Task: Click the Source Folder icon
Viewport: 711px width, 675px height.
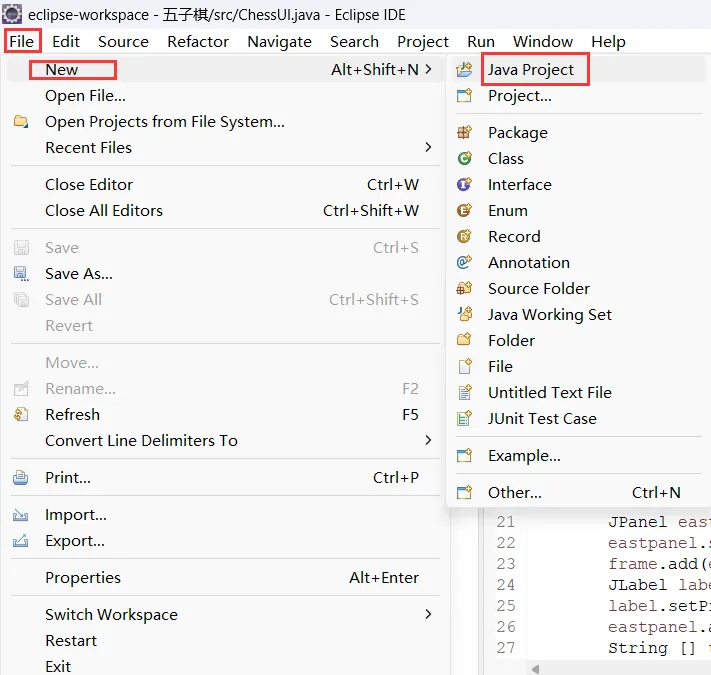Action: click(464, 288)
